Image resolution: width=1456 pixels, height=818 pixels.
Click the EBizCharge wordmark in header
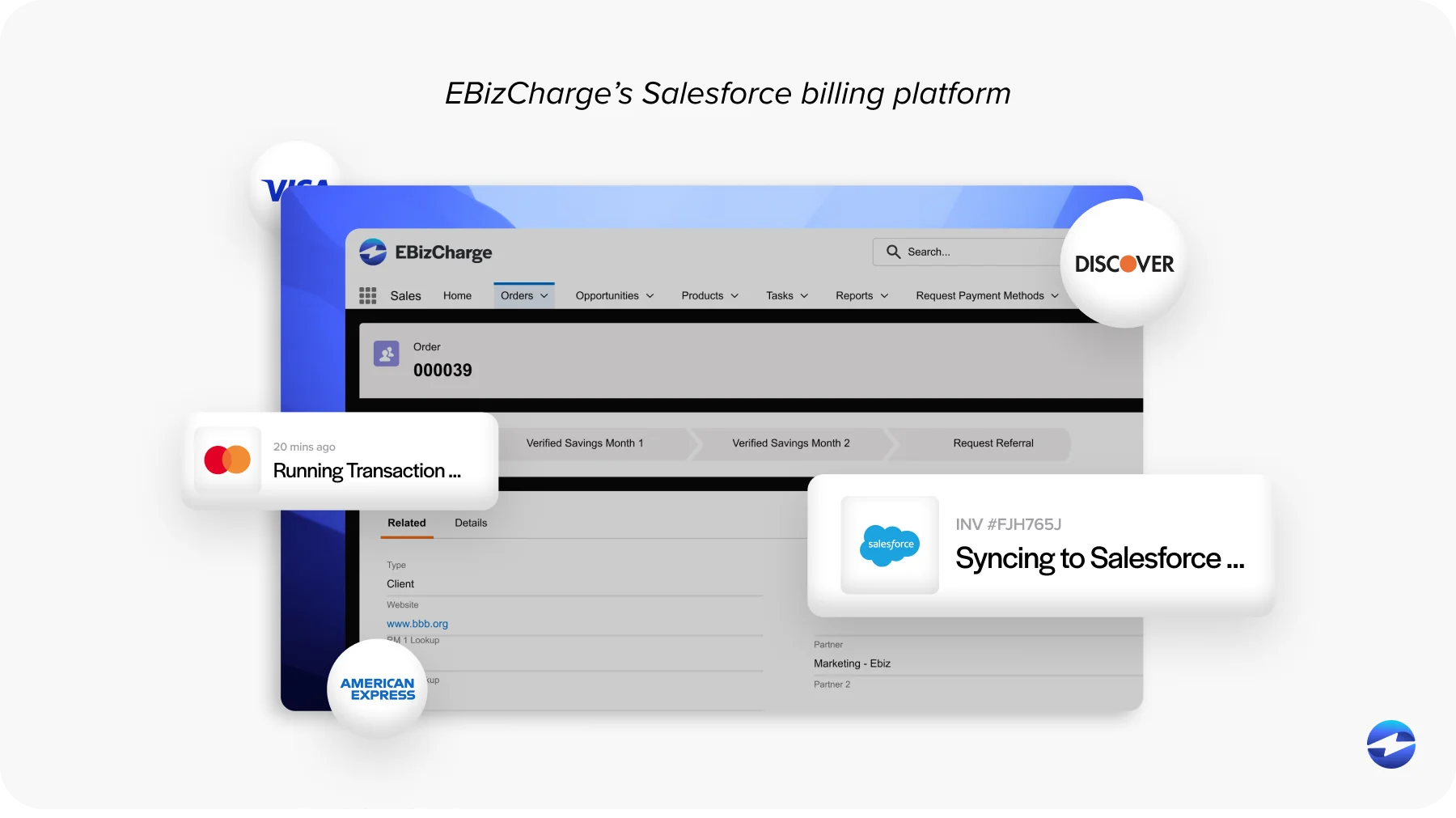(x=443, y=252)
